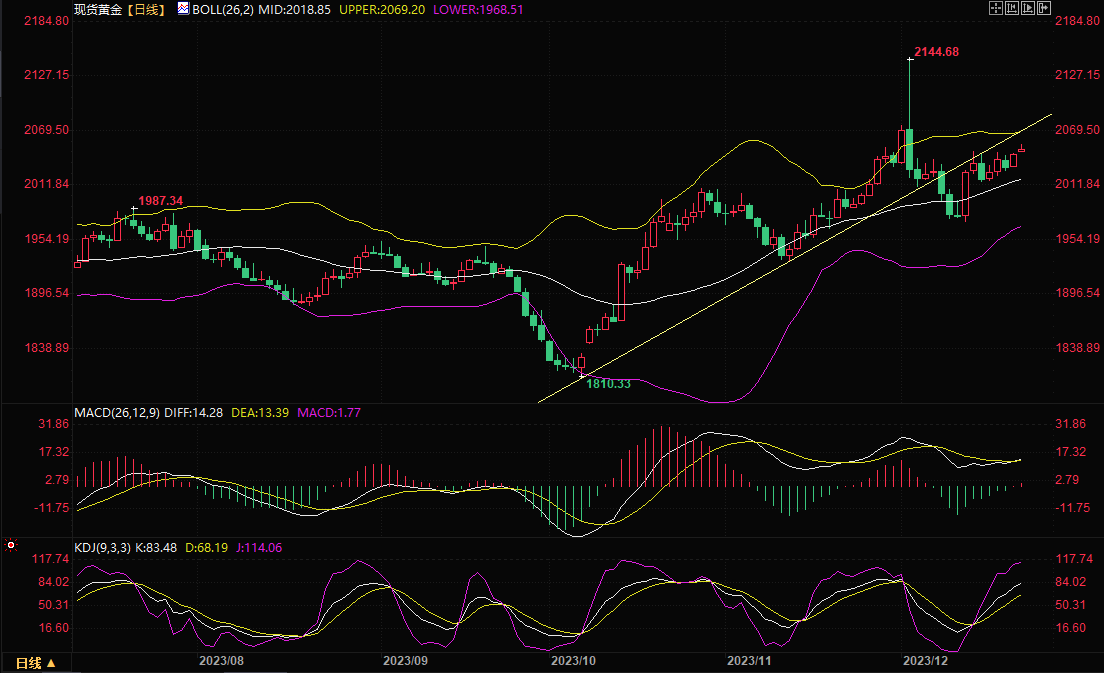Click the 2144.68 high price marker

coord(937,52)
